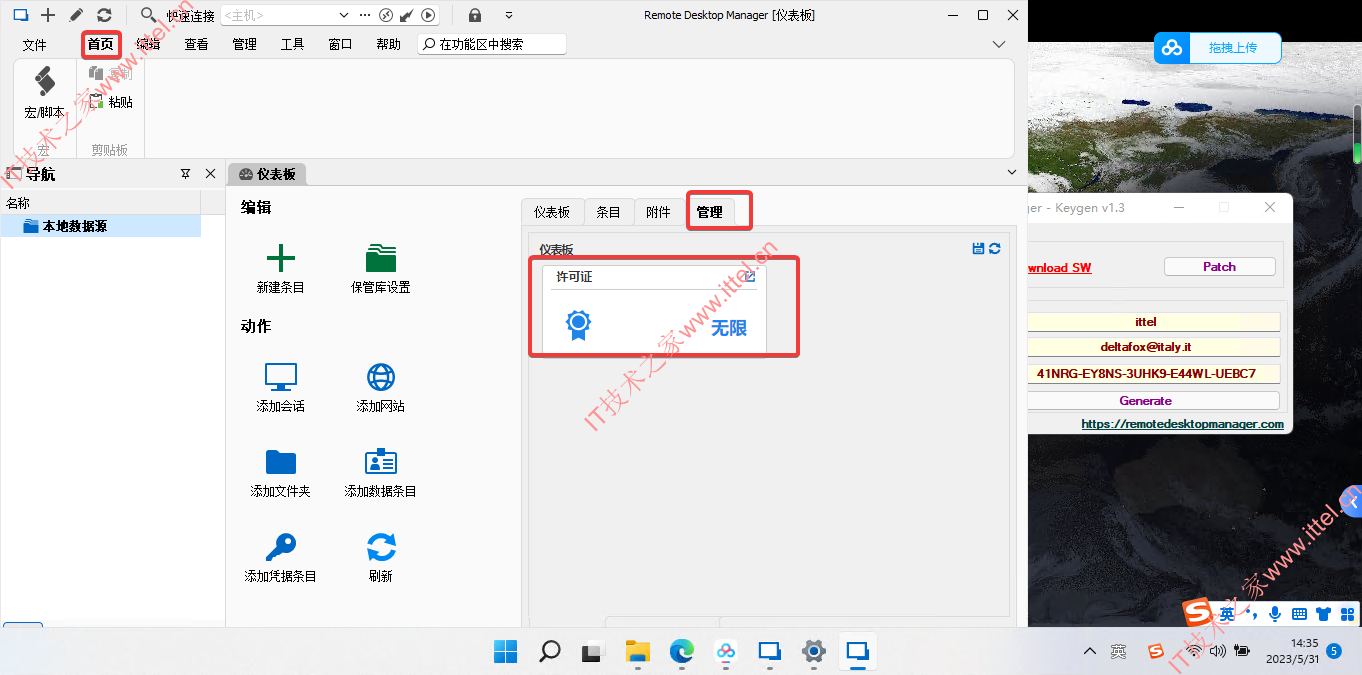
Task: Open the Window (窗口) ribbon tab
Action: tap(340, 44)
